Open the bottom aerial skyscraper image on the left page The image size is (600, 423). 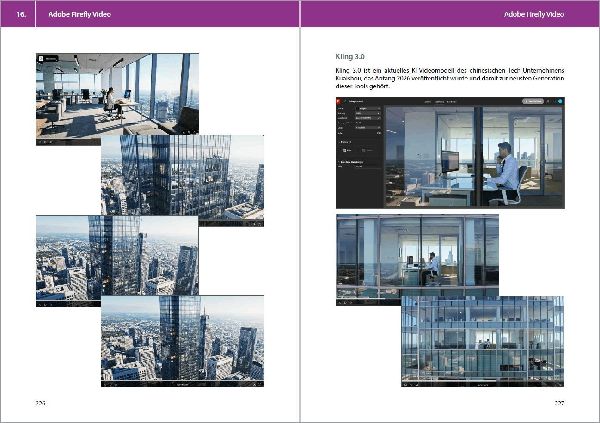[x=182, y=341]
